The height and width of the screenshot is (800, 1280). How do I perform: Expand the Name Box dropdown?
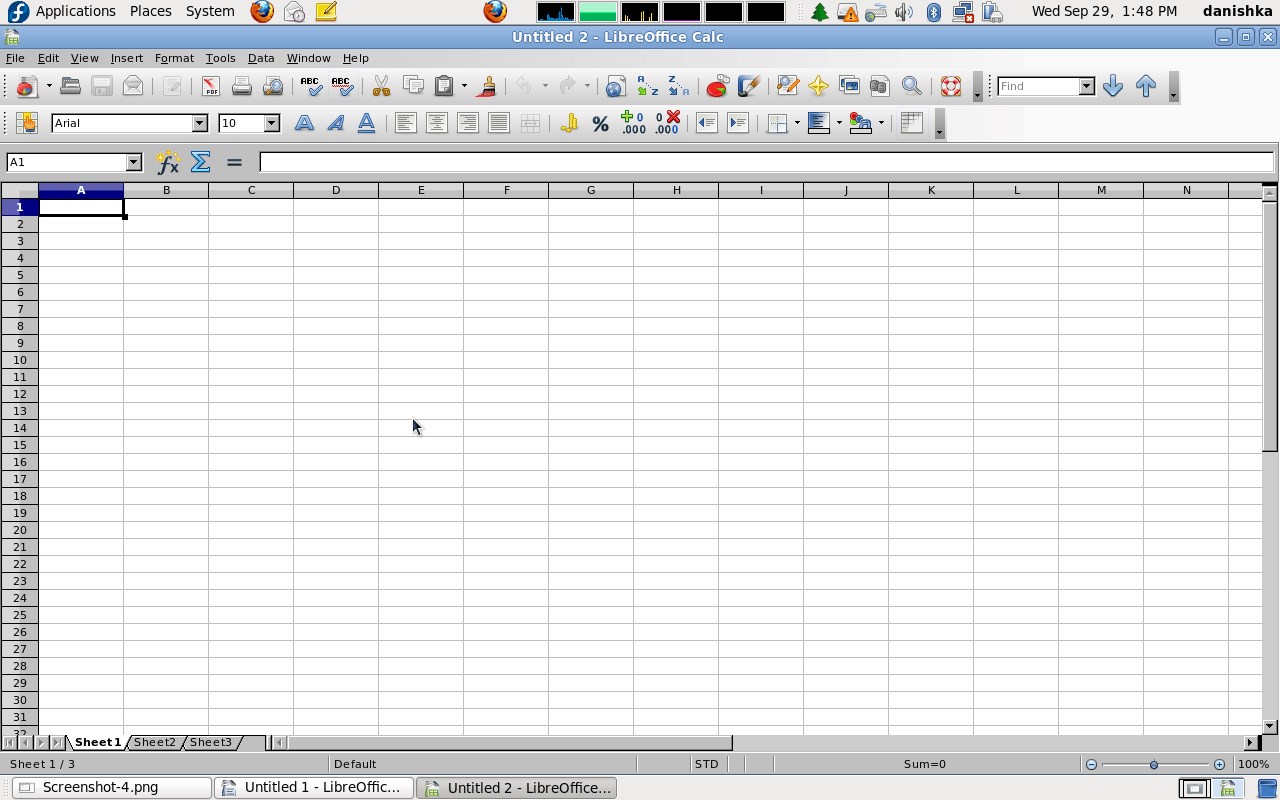point(133,162)
